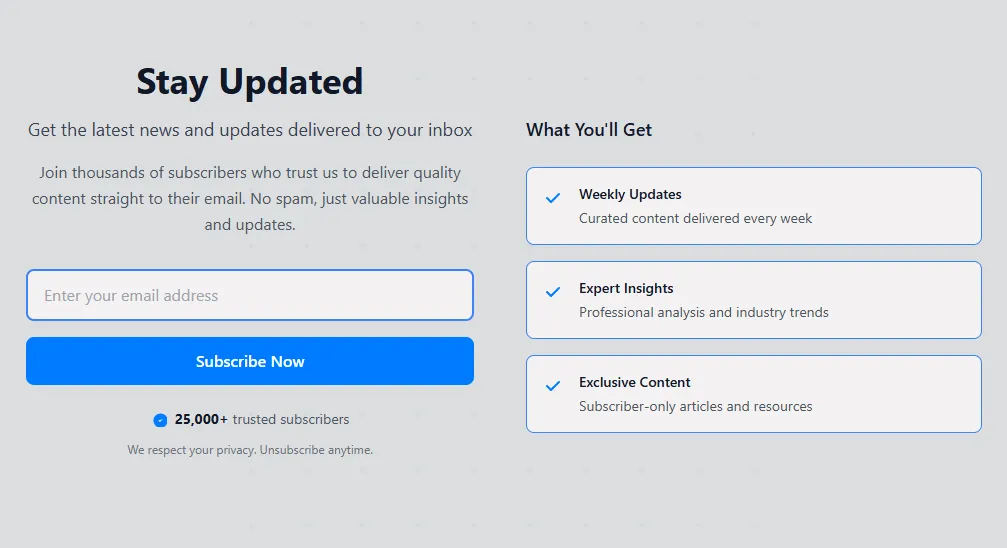Click "Subscriber-only articles and resources" description

(695, 406)
